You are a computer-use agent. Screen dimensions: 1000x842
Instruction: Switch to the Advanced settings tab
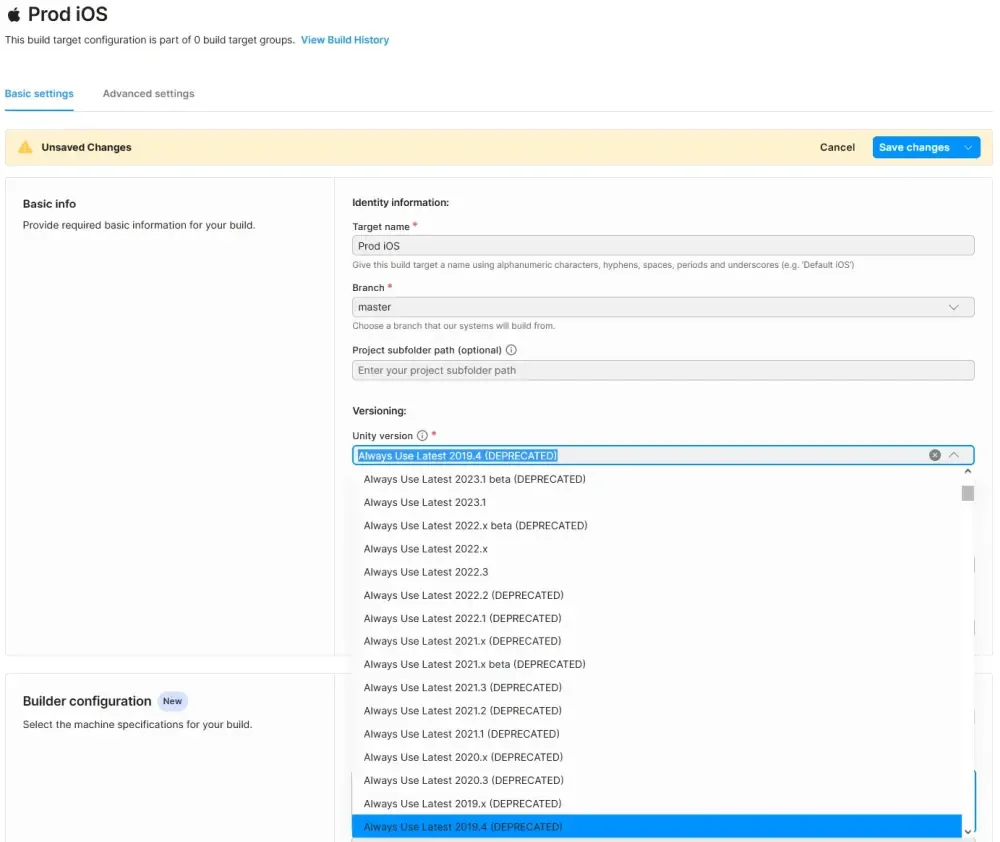coord(148,93)
